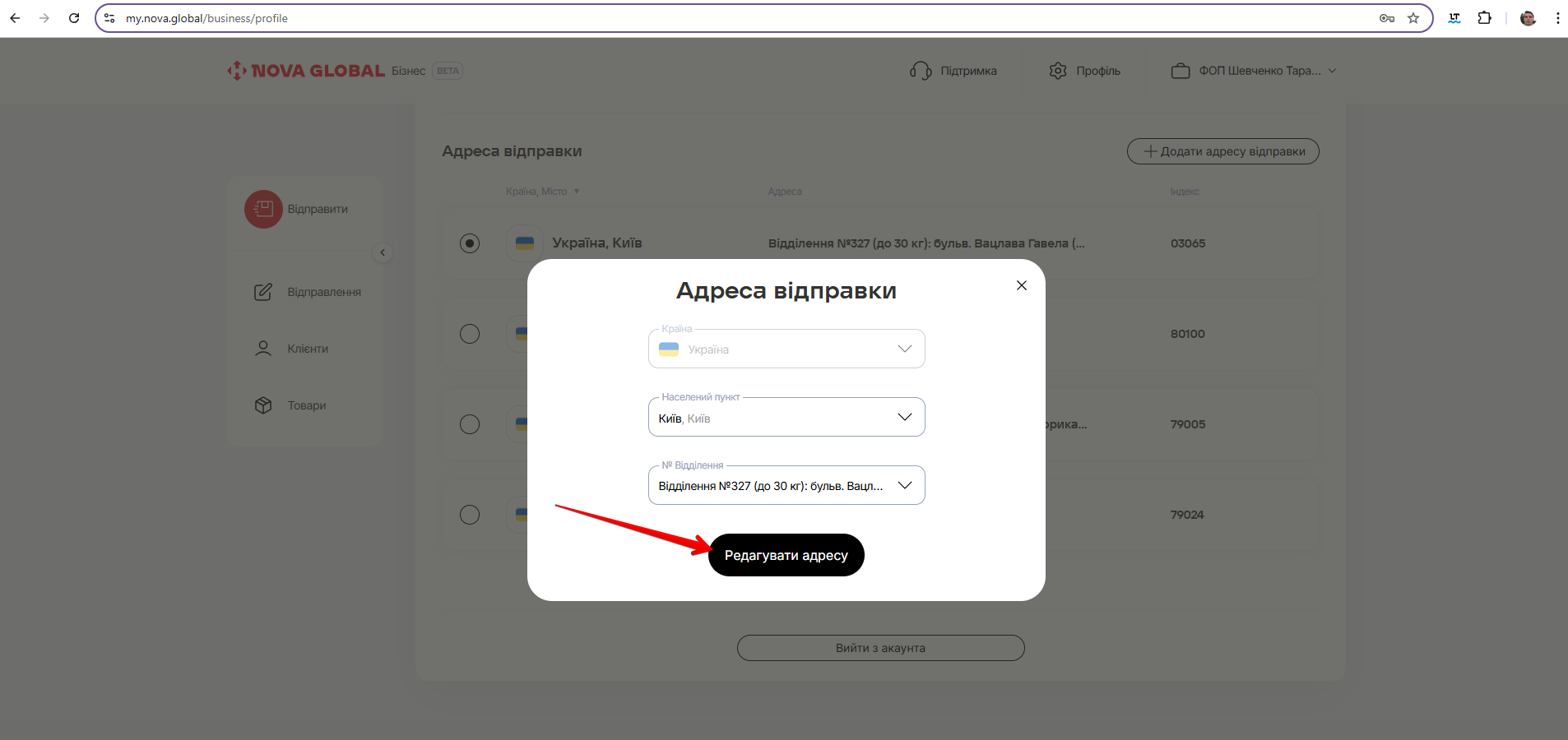The height and width of the screenshot is (740, 1568).
Task: Collapse the sidebar with chevron arrow
Action: pos(383,252)
